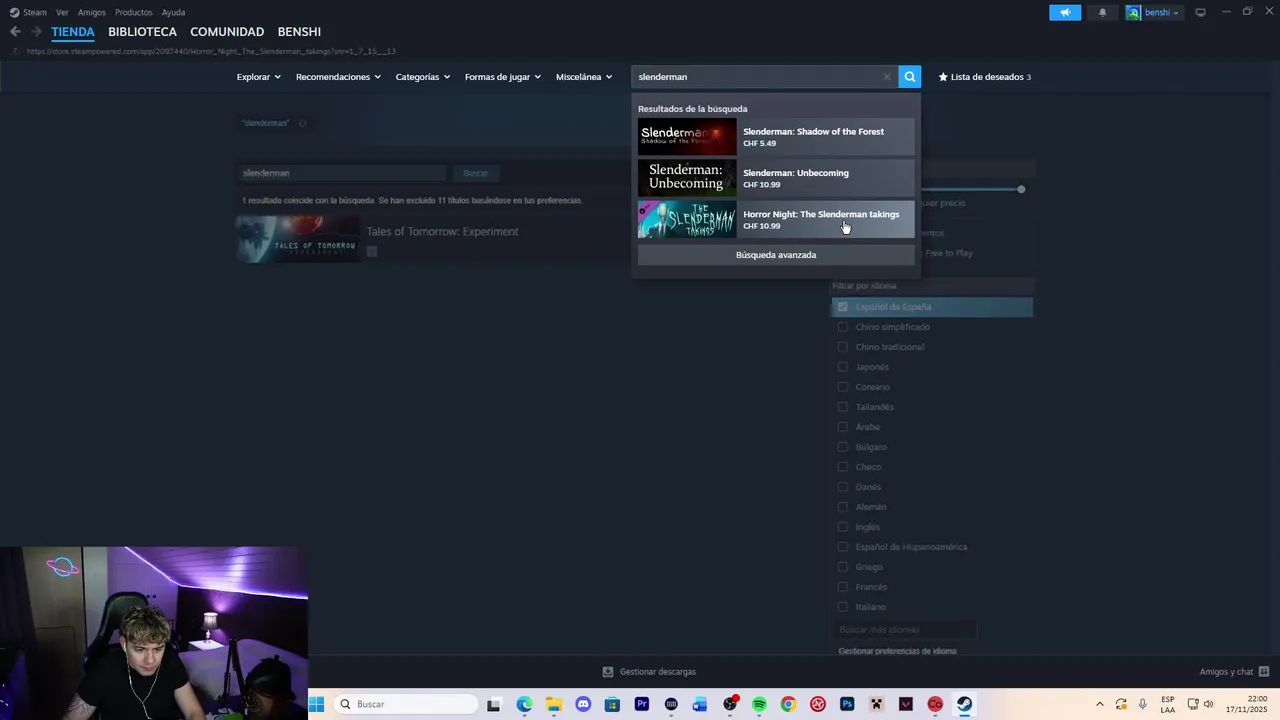
Task: Open Gestionar preferencias de idioma link
Action: click(x=897, y=651)
